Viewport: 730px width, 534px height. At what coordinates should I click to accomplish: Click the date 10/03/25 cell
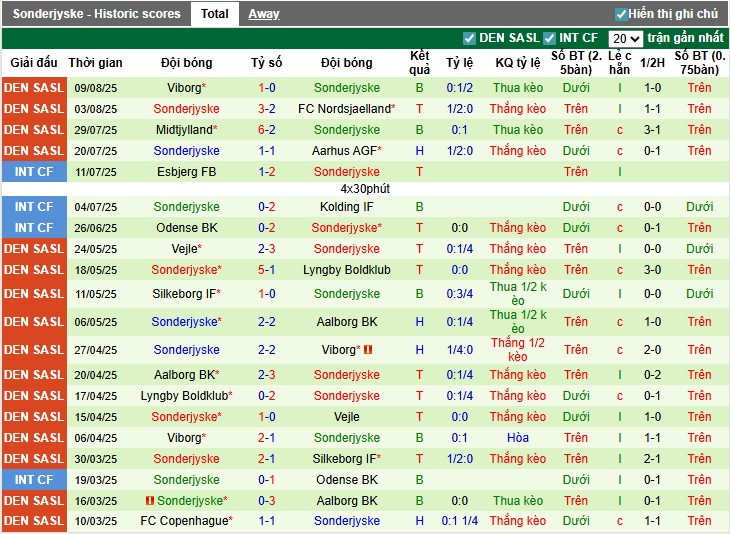coord(95,520)
